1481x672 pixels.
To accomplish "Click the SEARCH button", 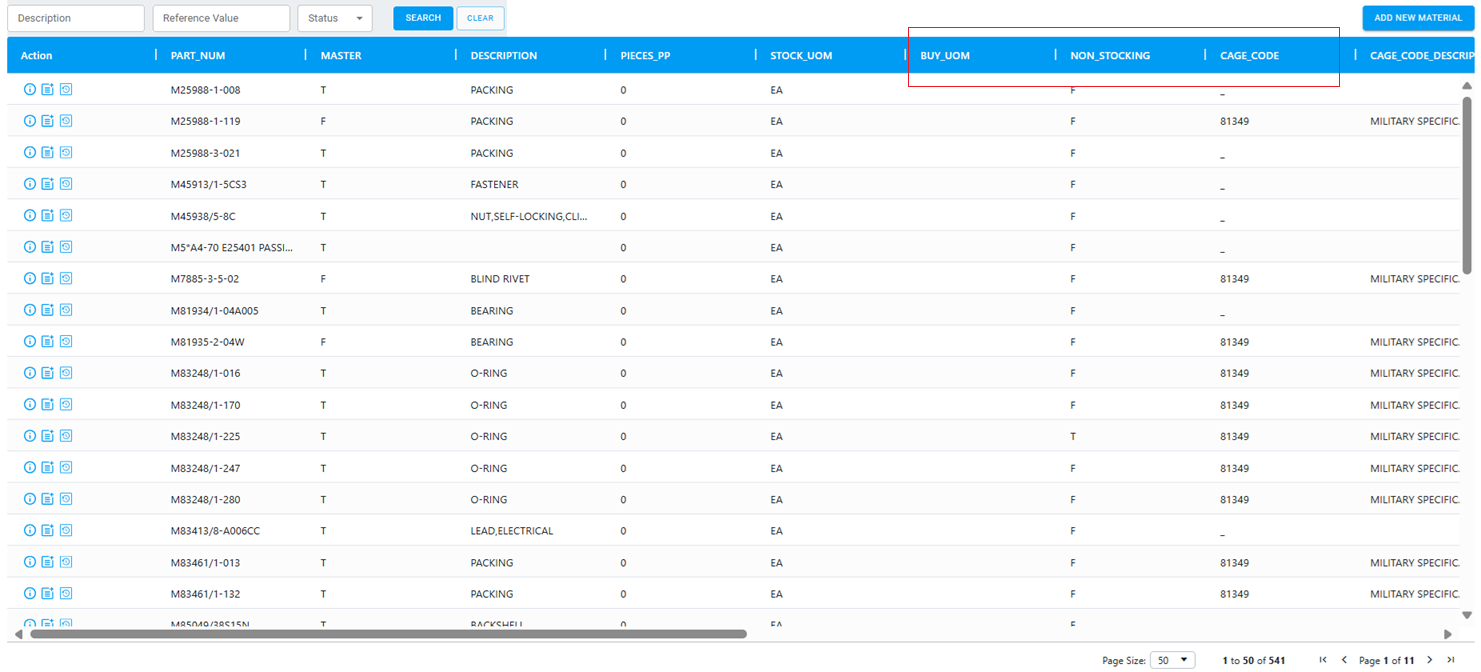I will click(x=423, y=18).
